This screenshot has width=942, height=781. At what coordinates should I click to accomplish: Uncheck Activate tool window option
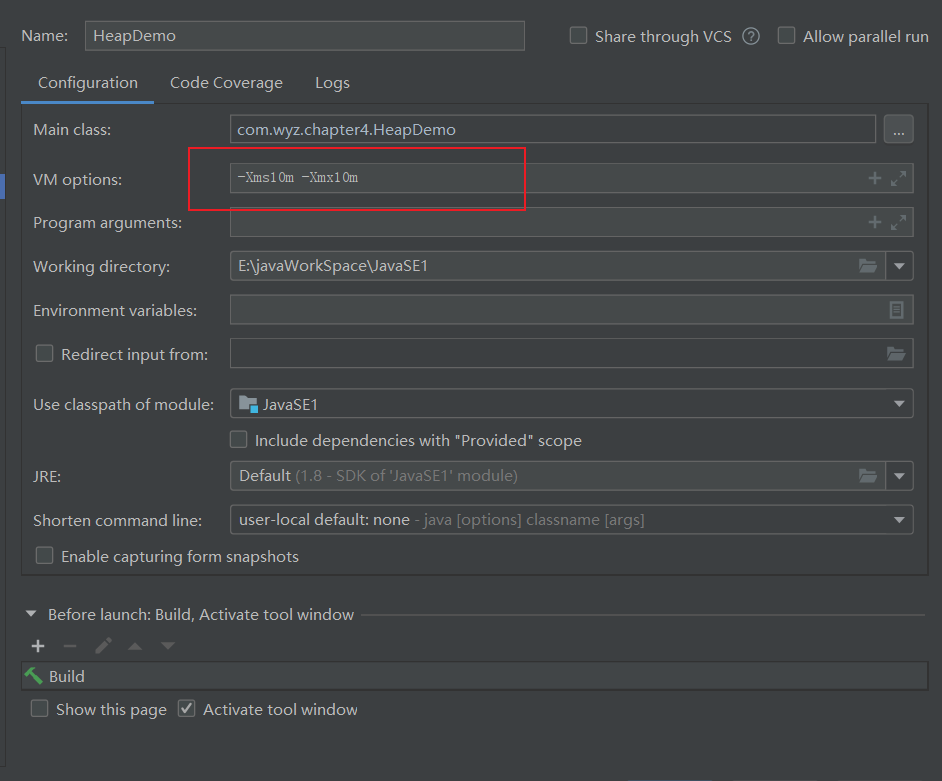(186, 709)
